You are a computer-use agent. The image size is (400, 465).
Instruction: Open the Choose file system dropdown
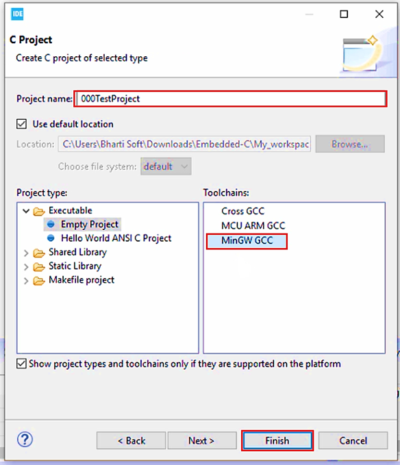(x=166, y=166)
